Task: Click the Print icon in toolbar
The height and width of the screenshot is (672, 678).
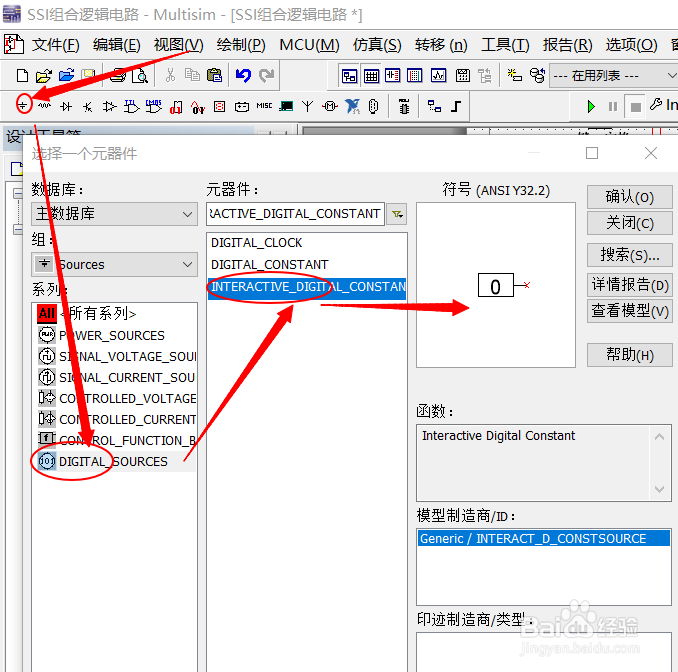Action: pyautogui.click(x=117, y=76)
